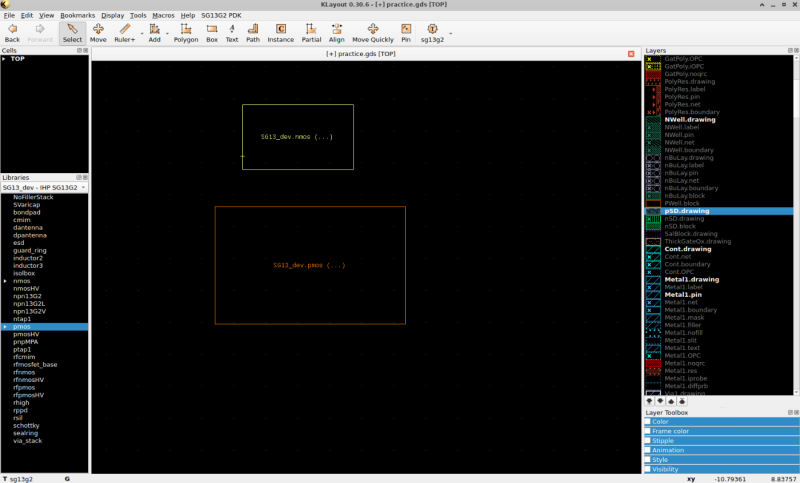Activate the Align tool
800x483 pixels.
337,33
